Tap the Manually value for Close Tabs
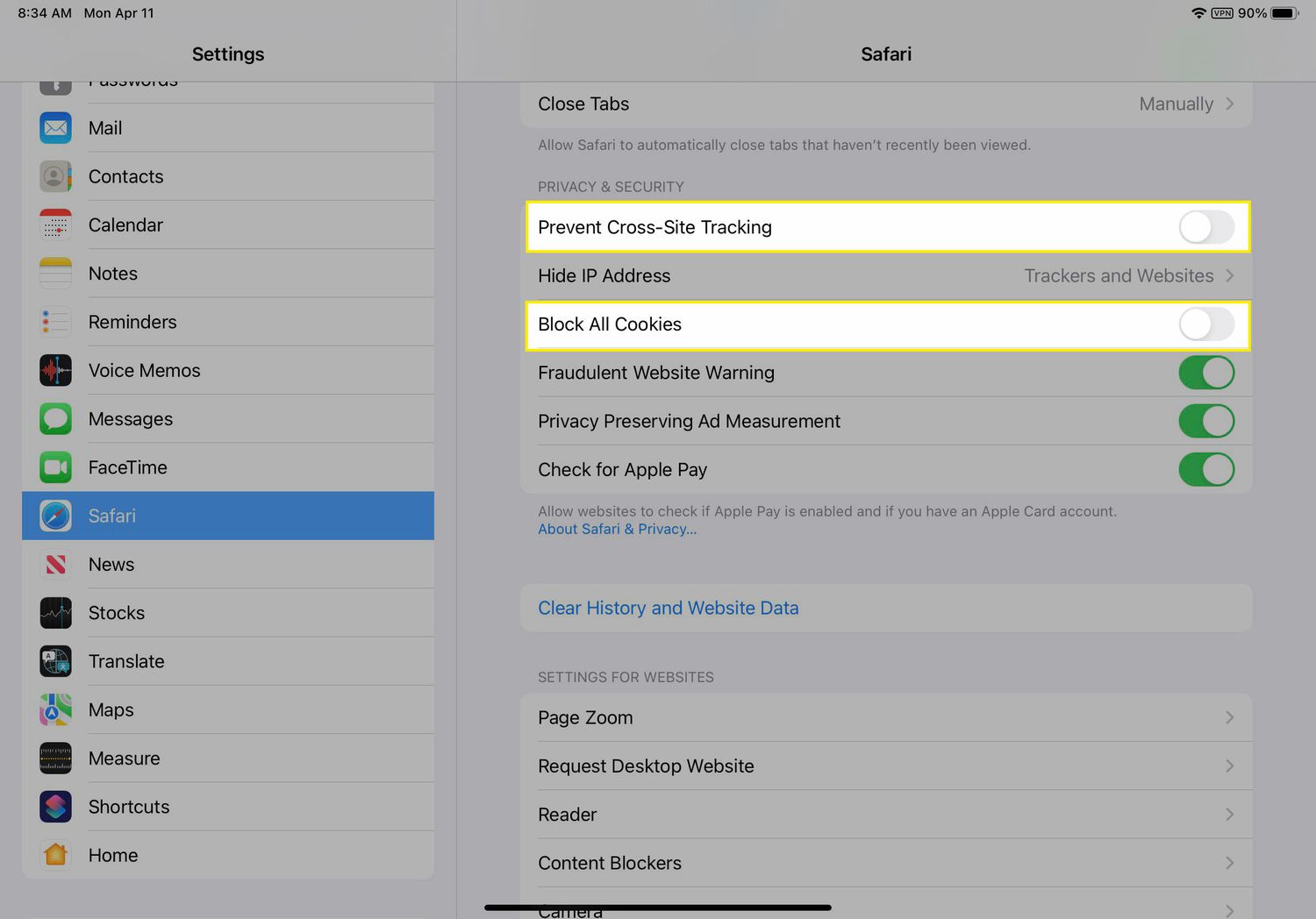The image size is (1316, 919). tap(1176, 103)
